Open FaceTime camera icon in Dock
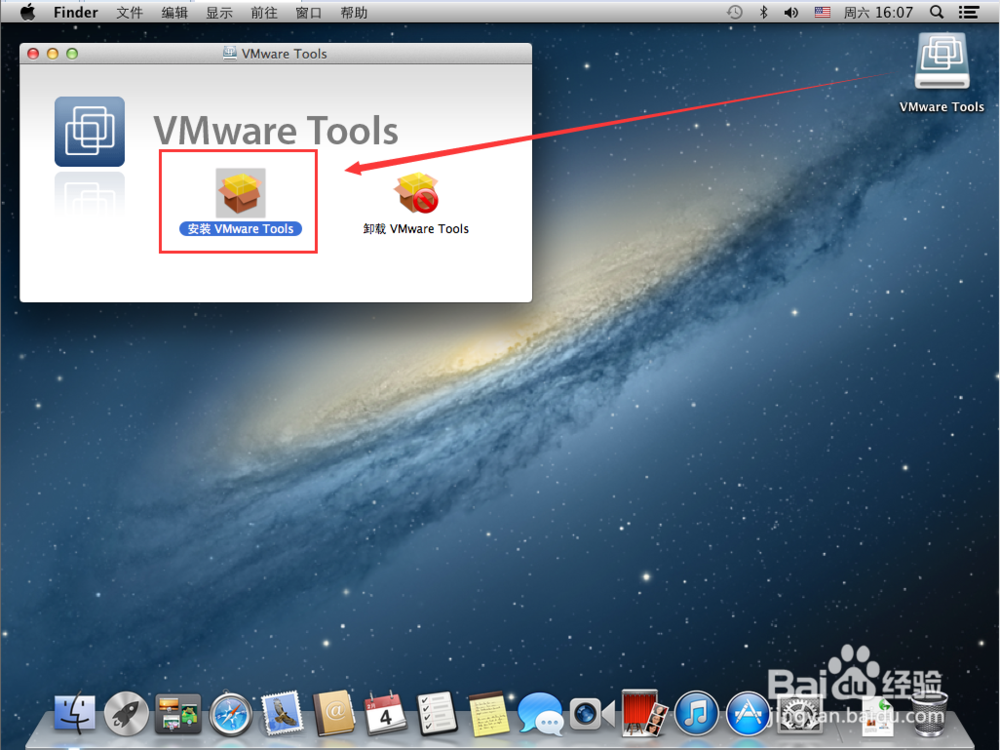 tap(592, 714)
